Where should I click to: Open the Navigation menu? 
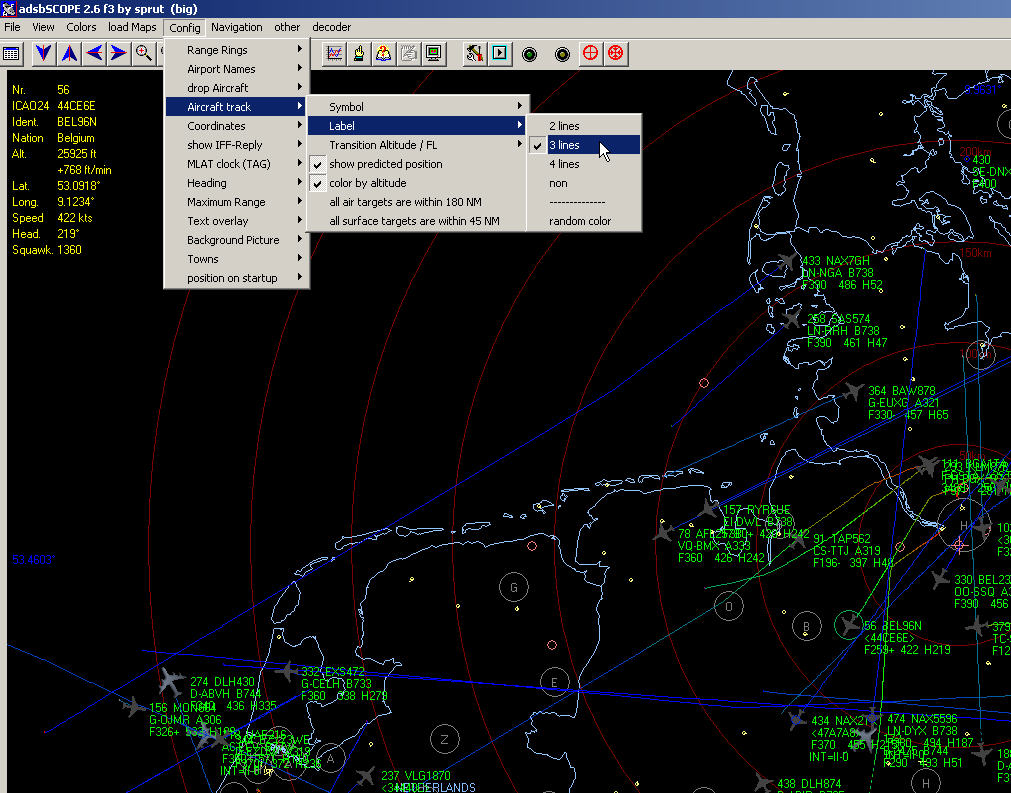pos(237,27)
